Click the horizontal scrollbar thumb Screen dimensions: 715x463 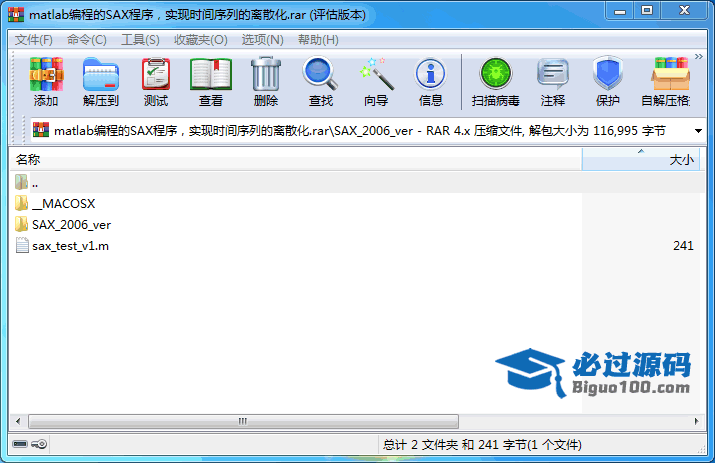(x=243, y=421)
